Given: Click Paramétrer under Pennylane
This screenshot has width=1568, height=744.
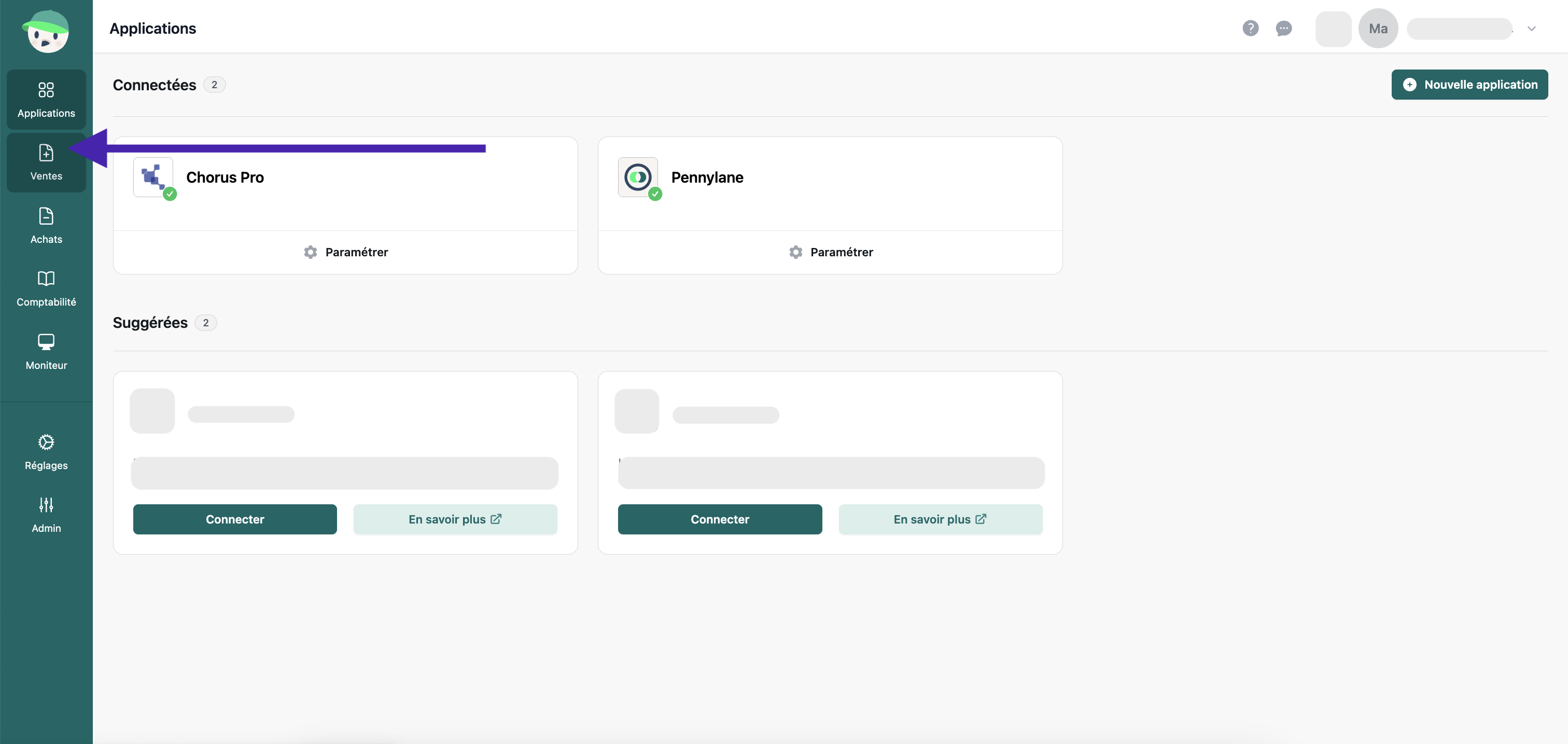Looking at the screenshot, I should pyautogui.click(x=830, y=252).
